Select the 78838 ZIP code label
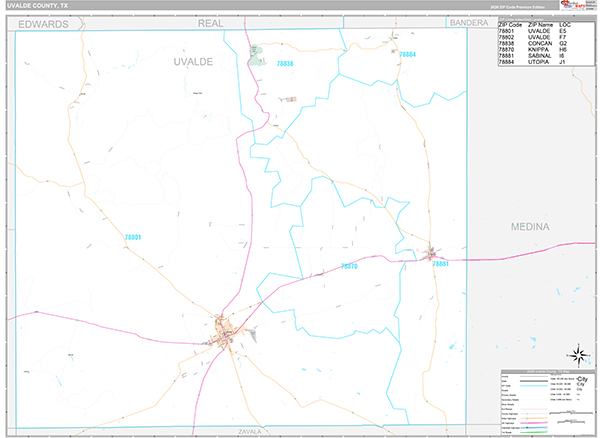Screen dimensions: 600x438 pos(284,63)
